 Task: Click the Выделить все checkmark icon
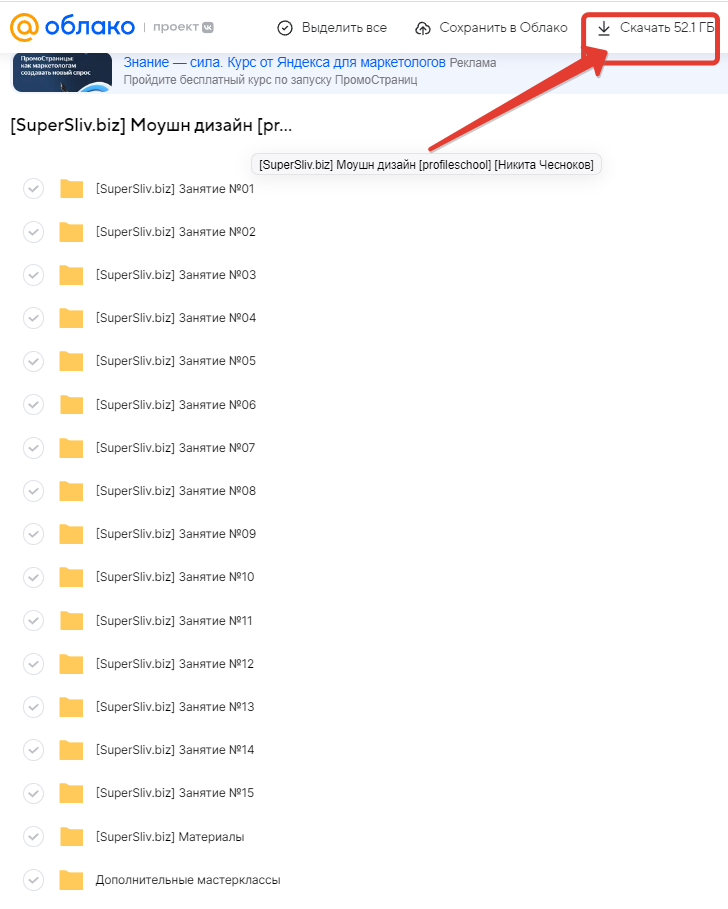pos(285,28)
